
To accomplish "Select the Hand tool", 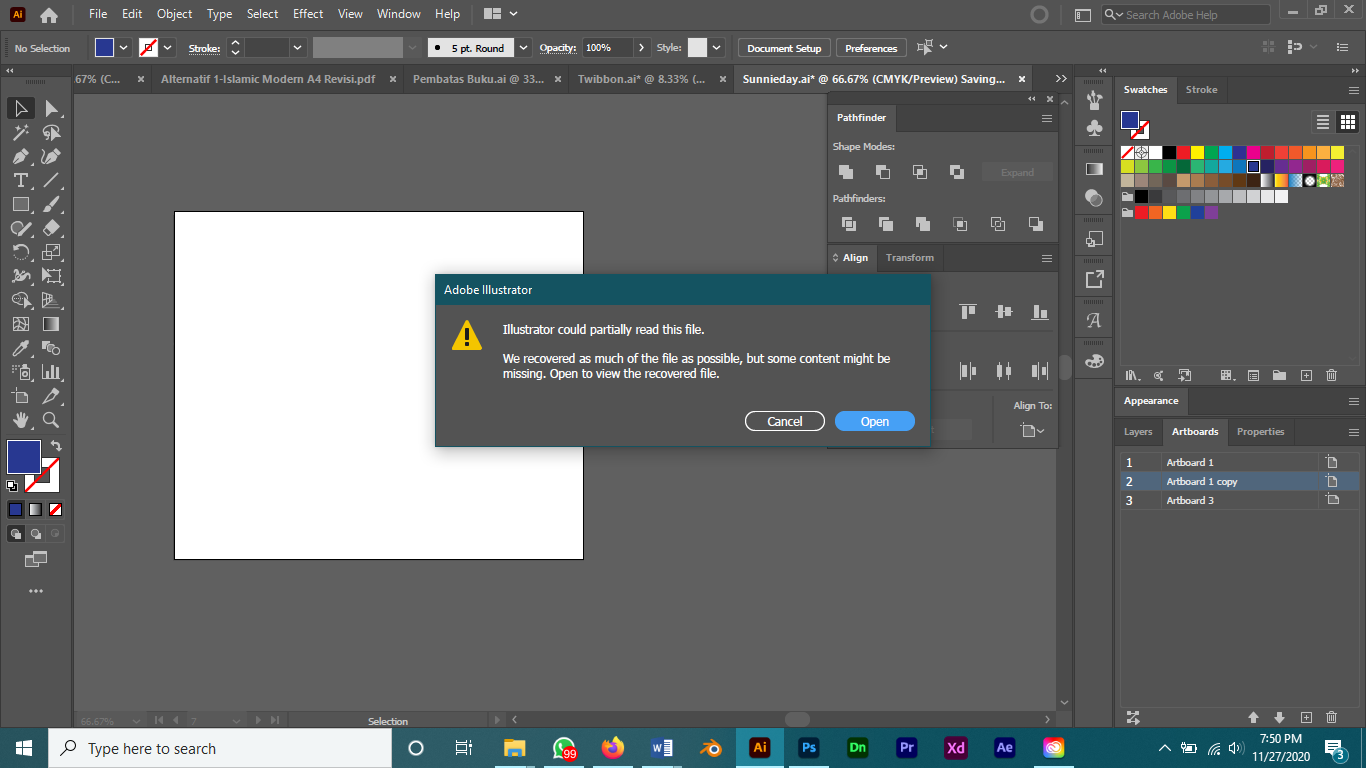I will point(21,420).
